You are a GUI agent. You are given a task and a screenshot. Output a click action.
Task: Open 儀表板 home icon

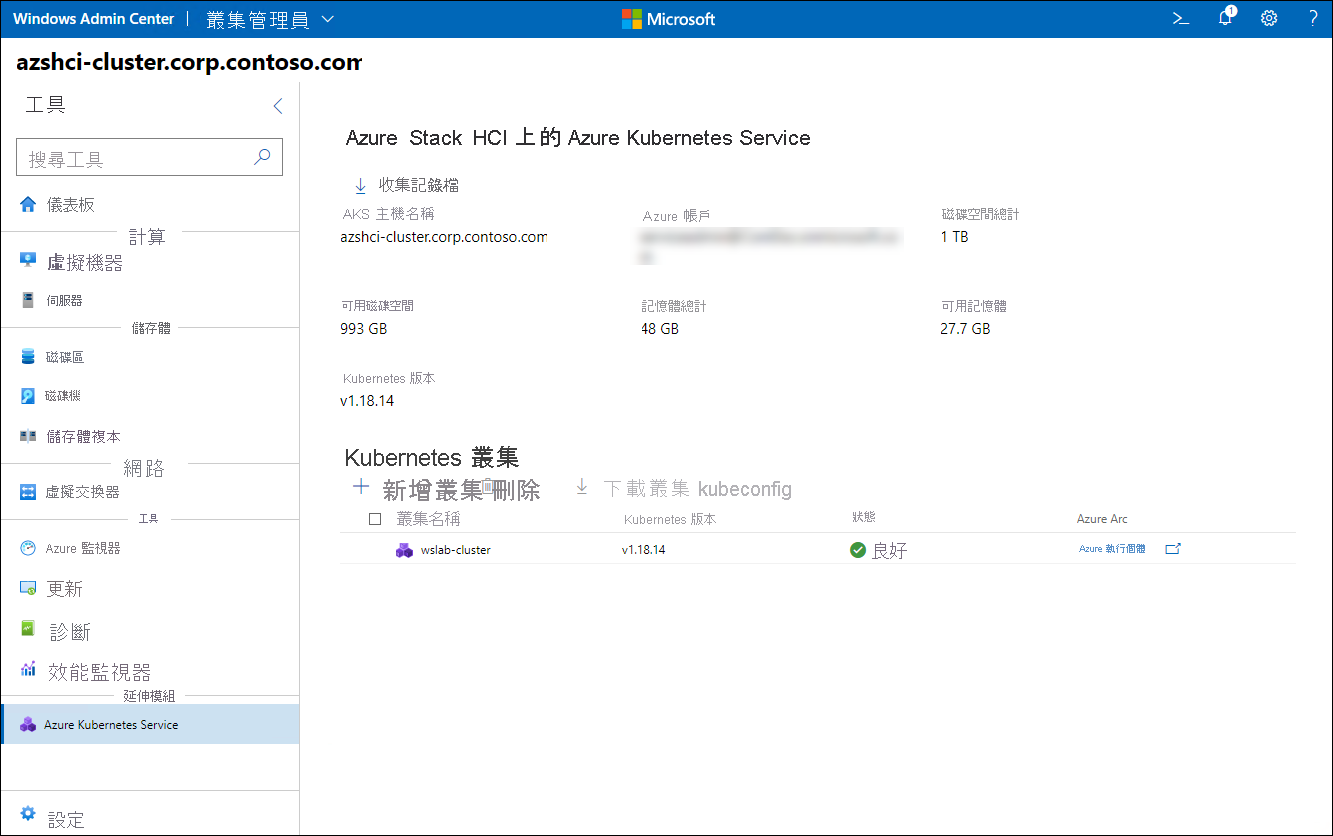28,204
